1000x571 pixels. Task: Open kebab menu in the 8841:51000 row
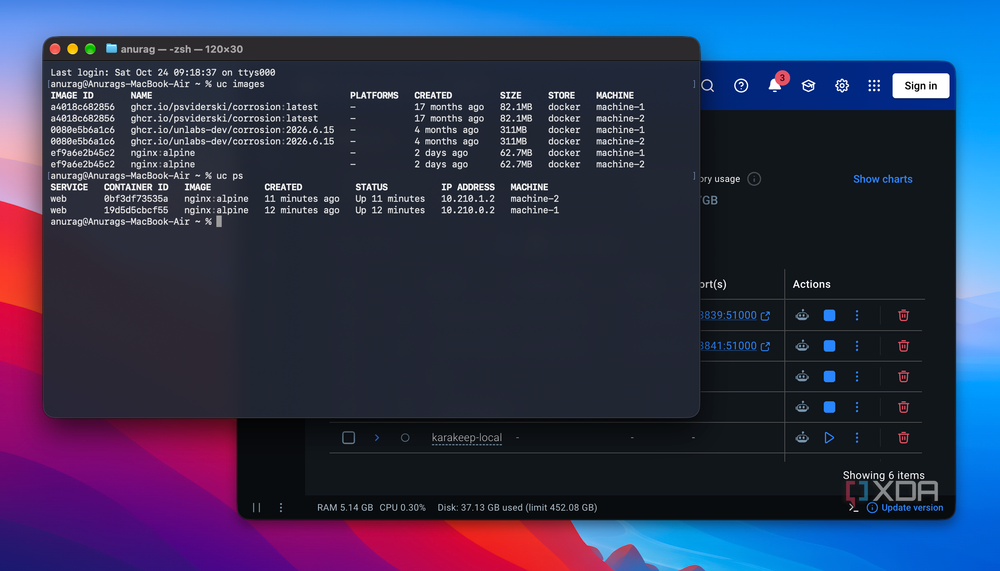pyautogui.click(x=857, y=346)
